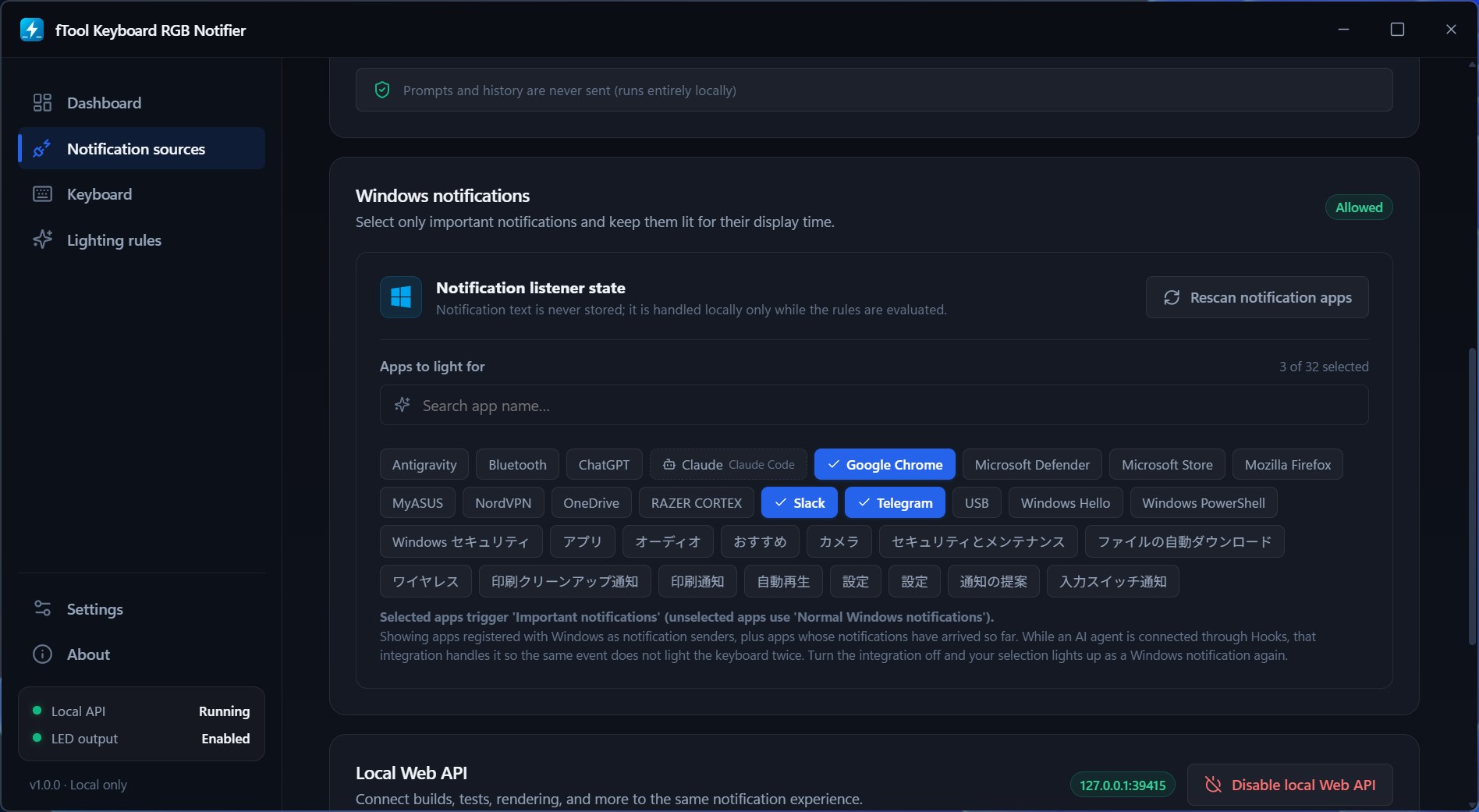
Task: Go to the Keyboard section
Action: coord(141,194)
